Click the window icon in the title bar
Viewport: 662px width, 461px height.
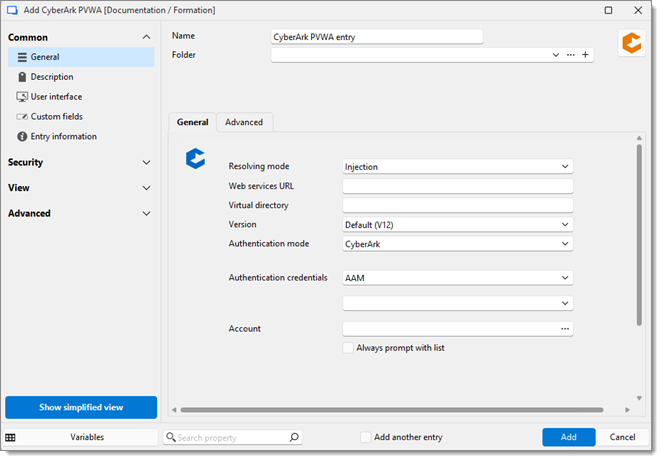pyautogui.click(x=12, y=10)
